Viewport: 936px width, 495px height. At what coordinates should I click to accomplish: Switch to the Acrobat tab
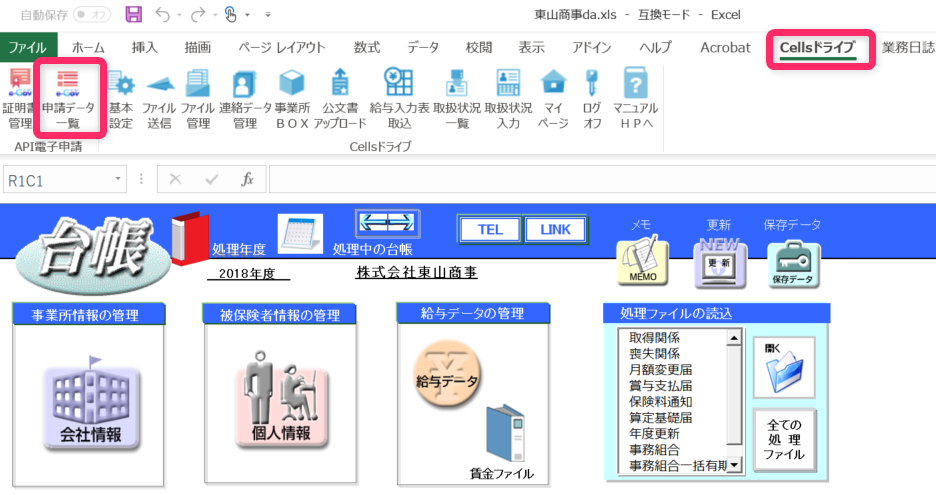pyautogui.click(x=725, y=48)
